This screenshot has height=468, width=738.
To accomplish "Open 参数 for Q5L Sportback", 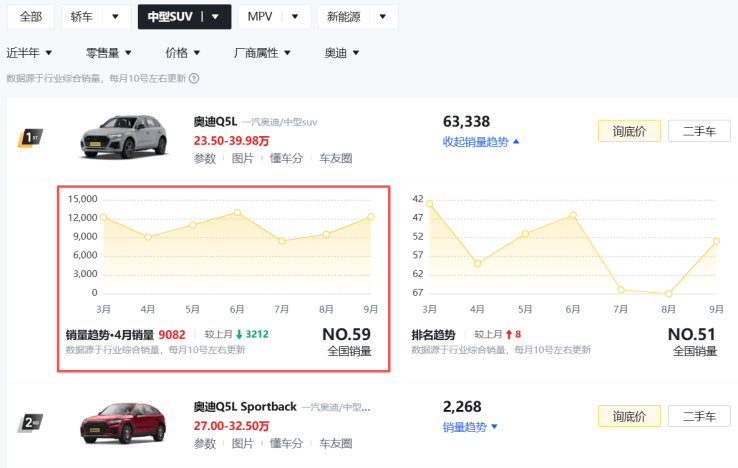I will (x=205, y=444).
